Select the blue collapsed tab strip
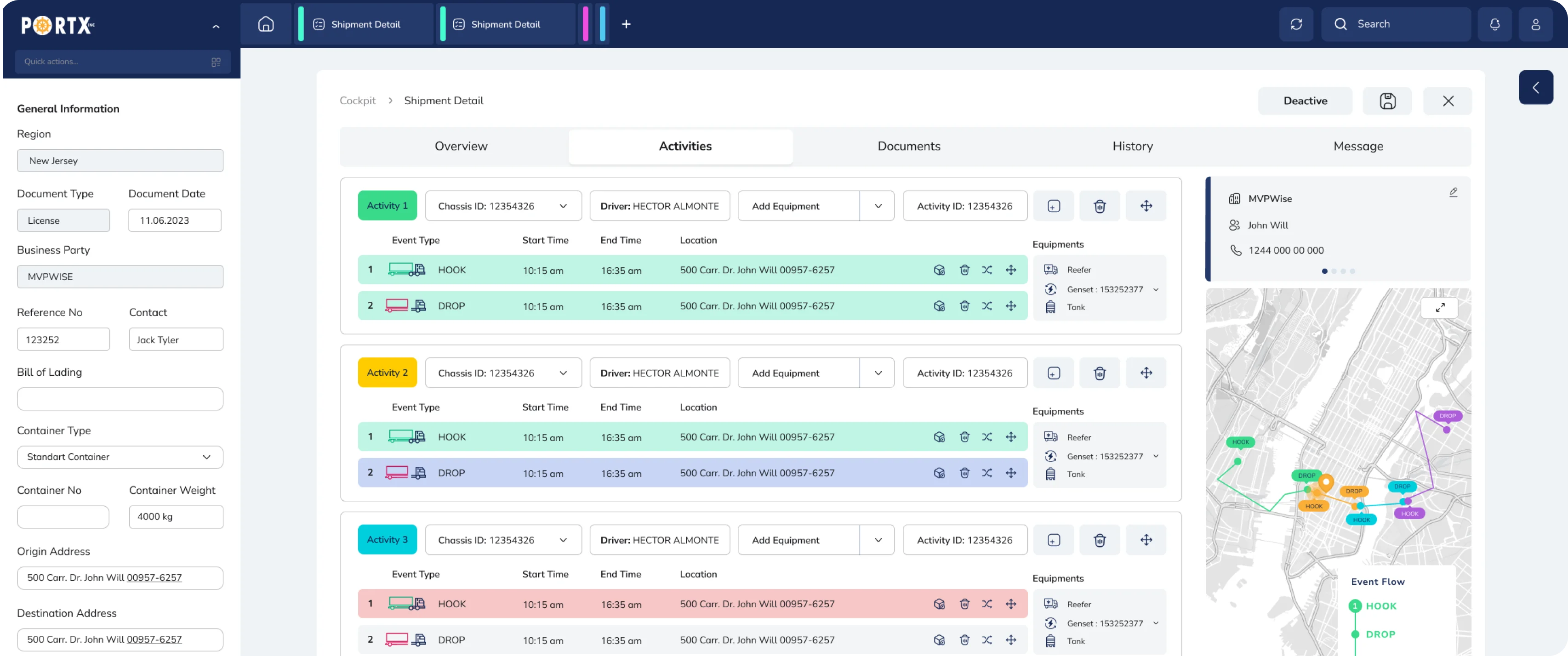 coord(602,24)
